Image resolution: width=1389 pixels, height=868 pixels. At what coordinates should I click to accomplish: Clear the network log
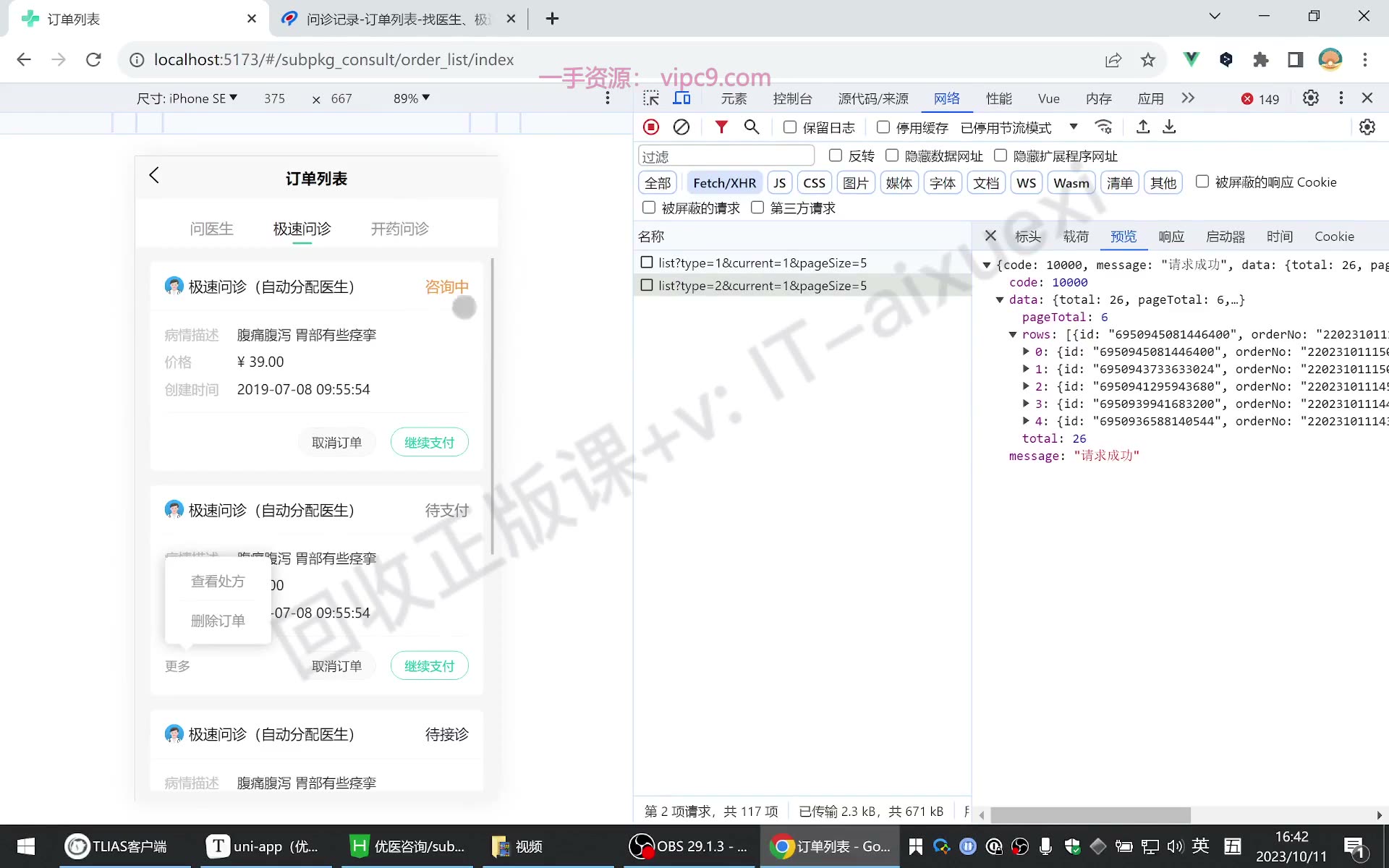(x=681, y=127)
